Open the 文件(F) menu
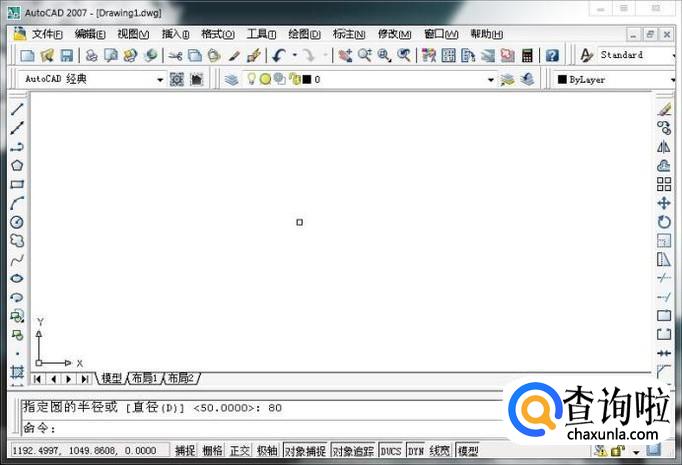This screenshot has height=465, width=682. click(47, 34)
